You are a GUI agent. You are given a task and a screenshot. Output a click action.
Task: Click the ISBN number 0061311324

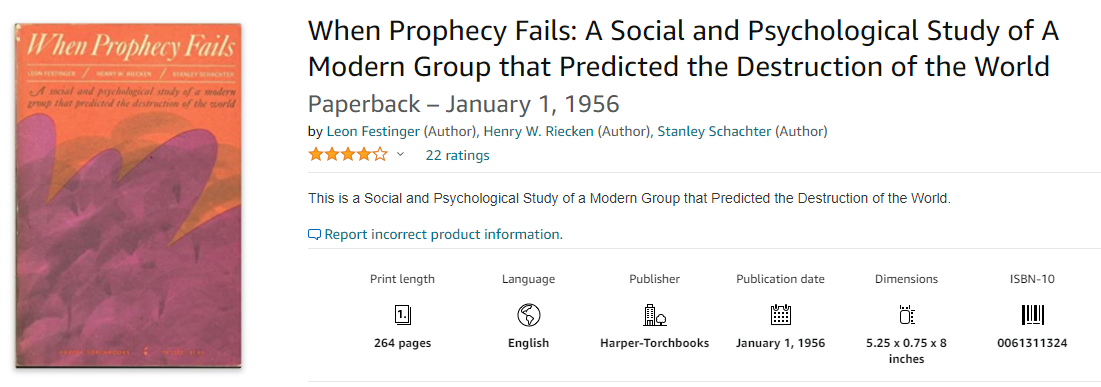(x=1032, y=343)
